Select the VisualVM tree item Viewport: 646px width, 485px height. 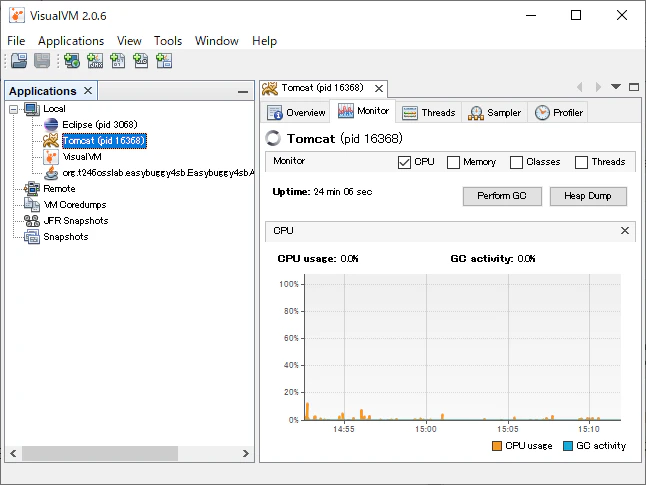tap(82, 157)
